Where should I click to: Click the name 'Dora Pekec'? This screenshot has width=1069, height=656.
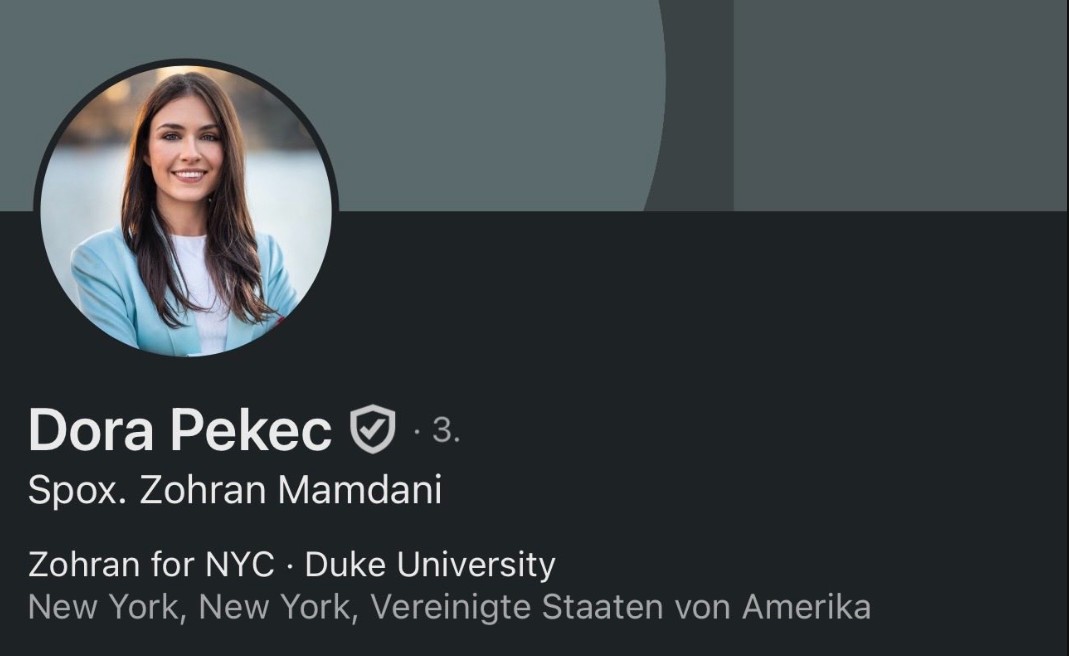[180, 430]
